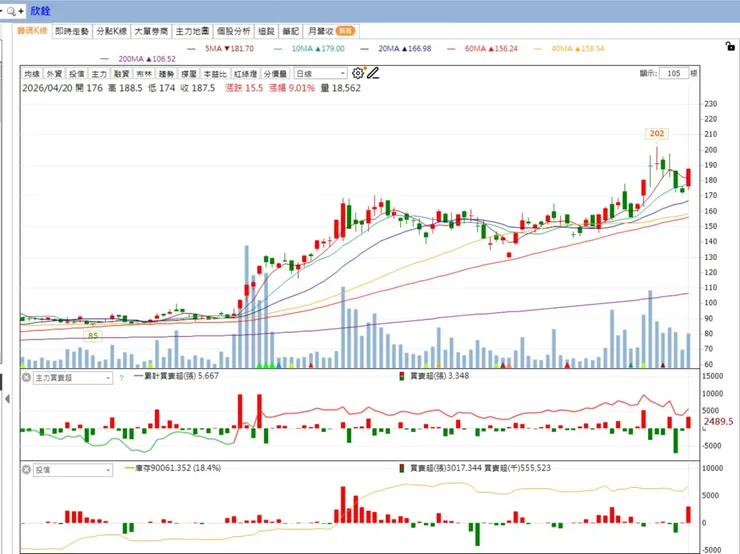
Task: Switch to the 主力地圖 tab
Action: (192, 31)
